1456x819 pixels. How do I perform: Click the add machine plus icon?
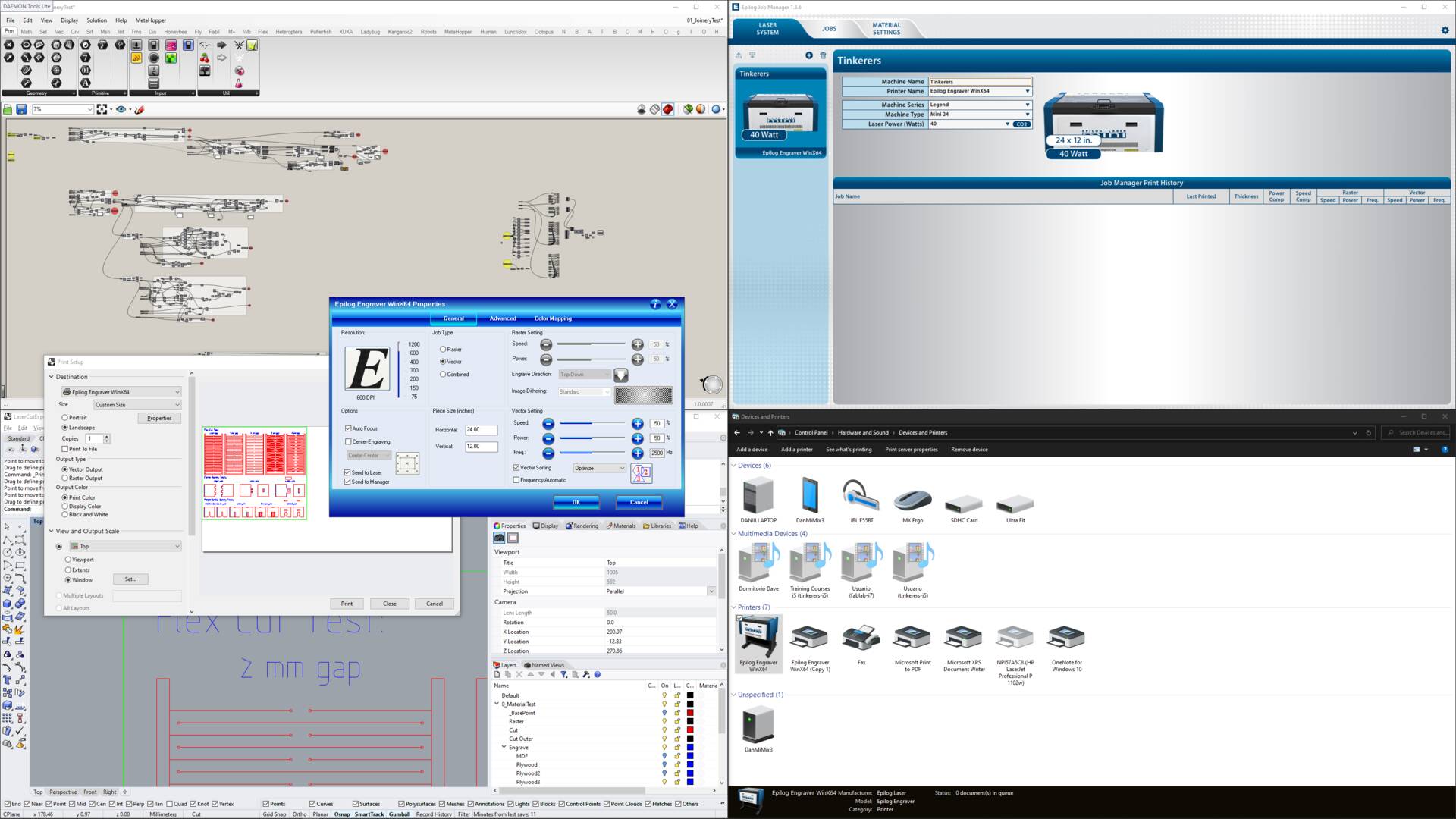[x=809, y=55]
